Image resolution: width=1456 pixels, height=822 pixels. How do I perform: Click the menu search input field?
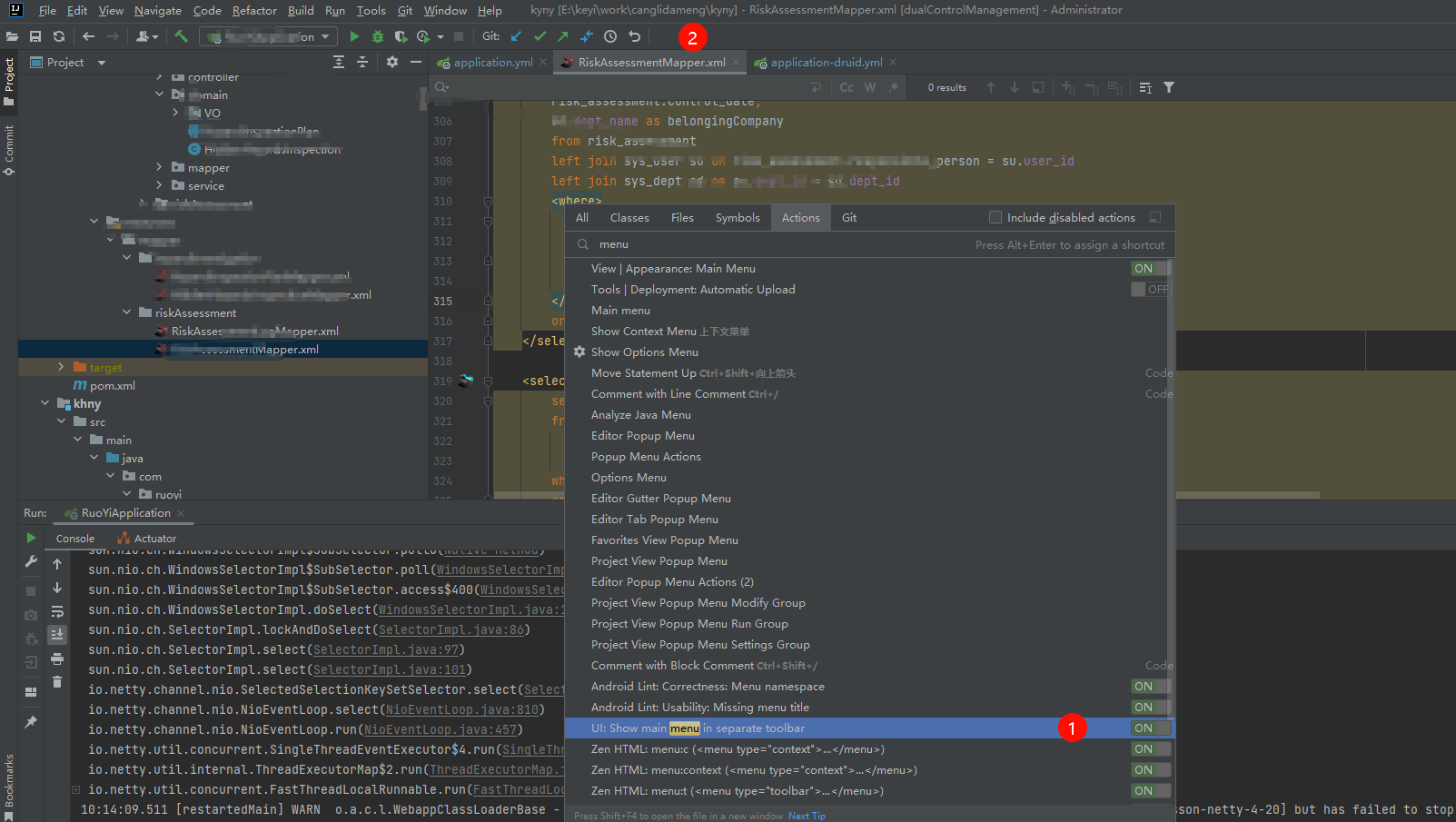pos(781,244)
